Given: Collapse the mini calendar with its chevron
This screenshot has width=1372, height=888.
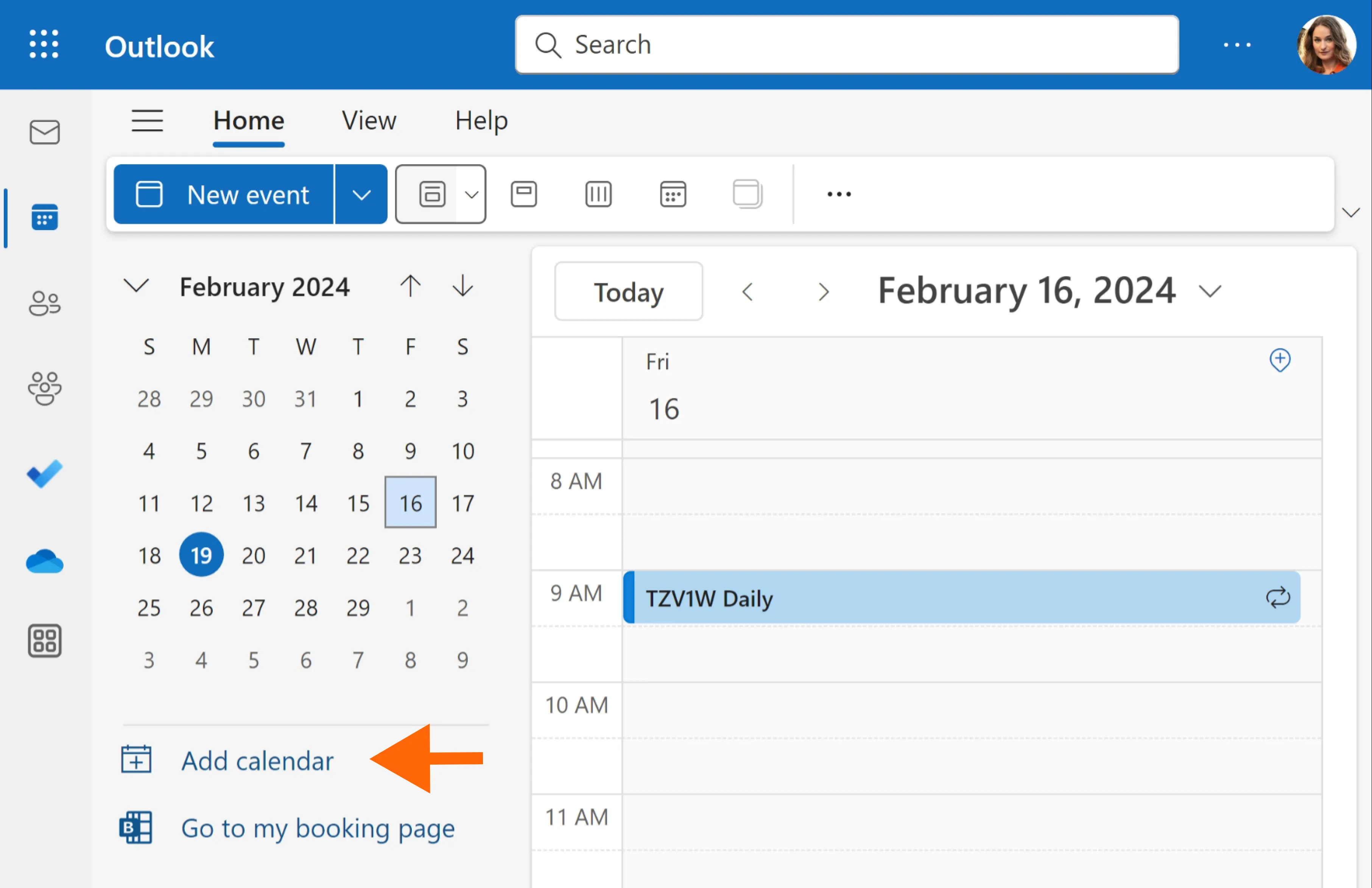Looking at the screenshot, I should [x=137, y=286].
